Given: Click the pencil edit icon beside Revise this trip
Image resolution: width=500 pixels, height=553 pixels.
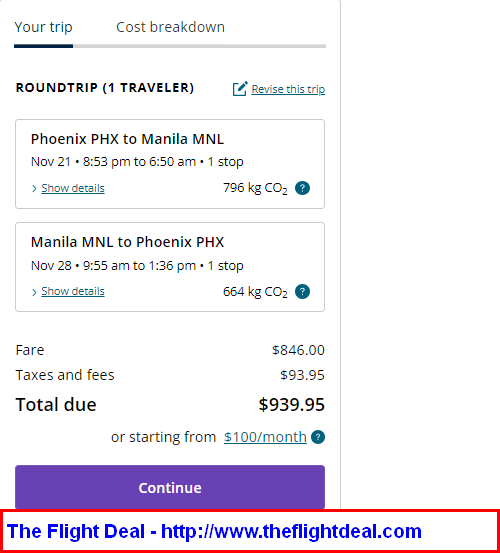Looking at the screenshot, I should click(x=240, y=89).
